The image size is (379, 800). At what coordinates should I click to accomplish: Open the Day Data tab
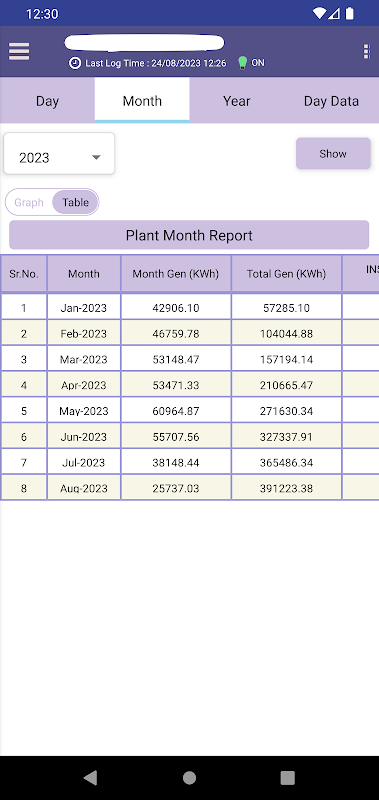332,101
